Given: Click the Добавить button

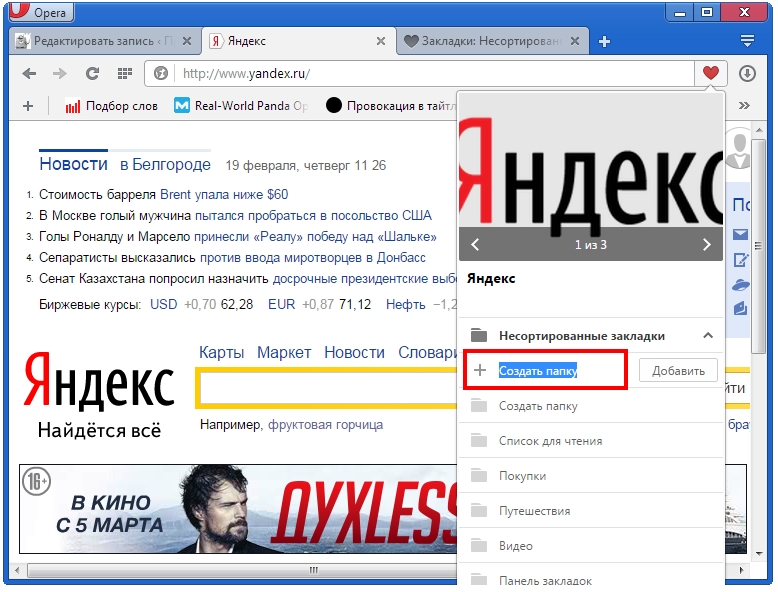Looking at the screenshot, I should tap(678, 371).
